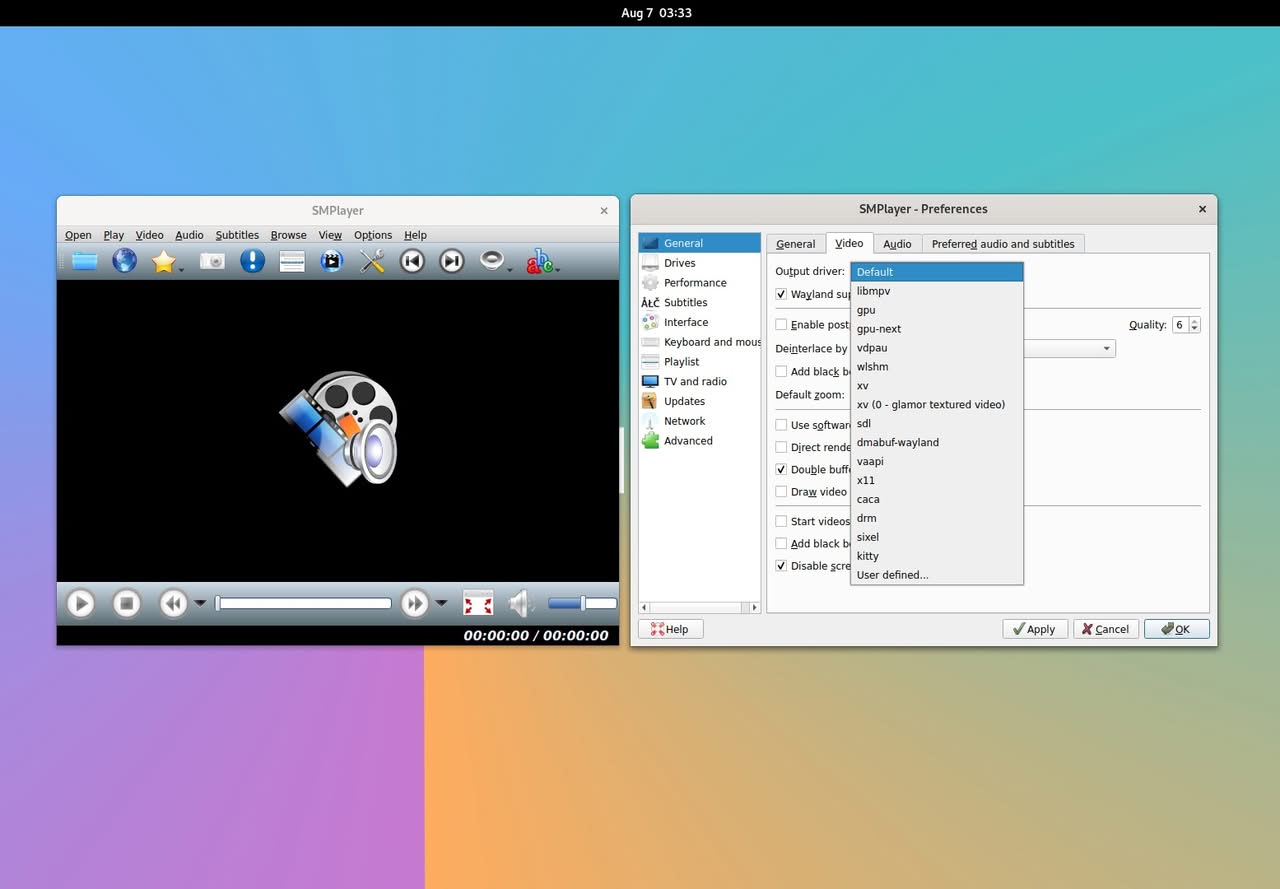Image resolution: width=1280 pixels, height=889 pixels.
Task: Open the Network section in Preferences
Action: 699,421
